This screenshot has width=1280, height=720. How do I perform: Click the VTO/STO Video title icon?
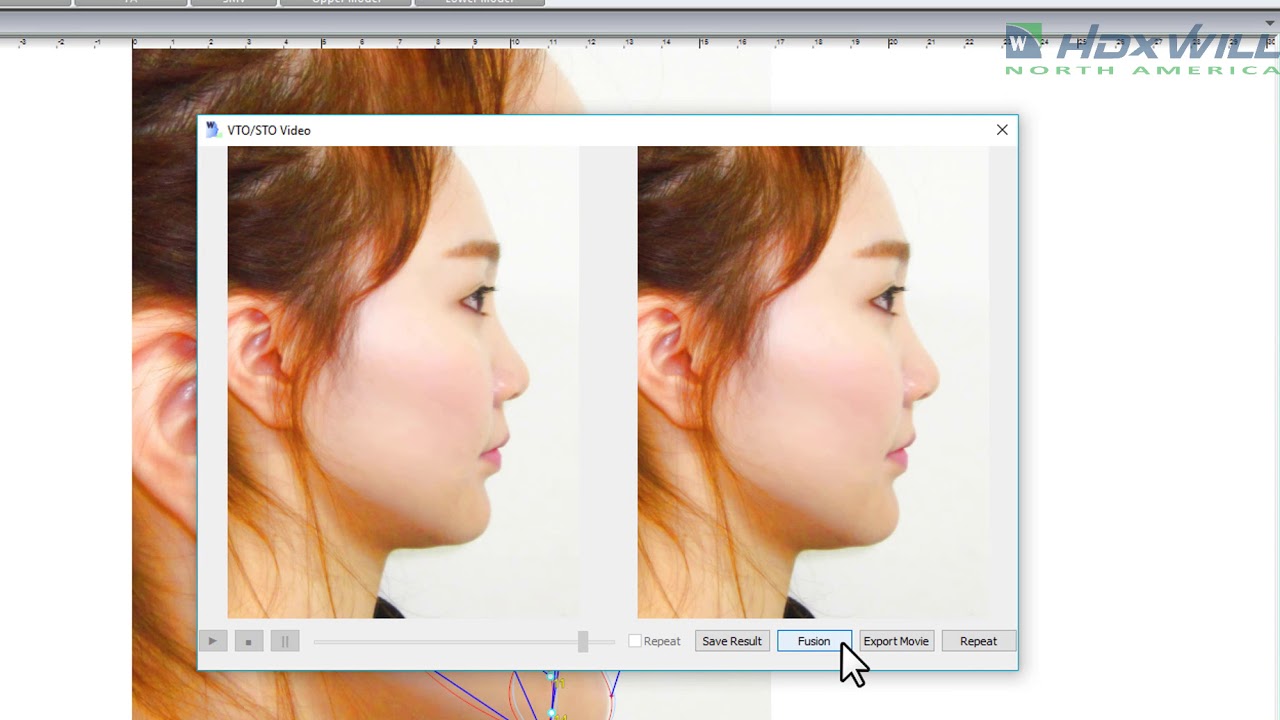click(x=212, y=130)
